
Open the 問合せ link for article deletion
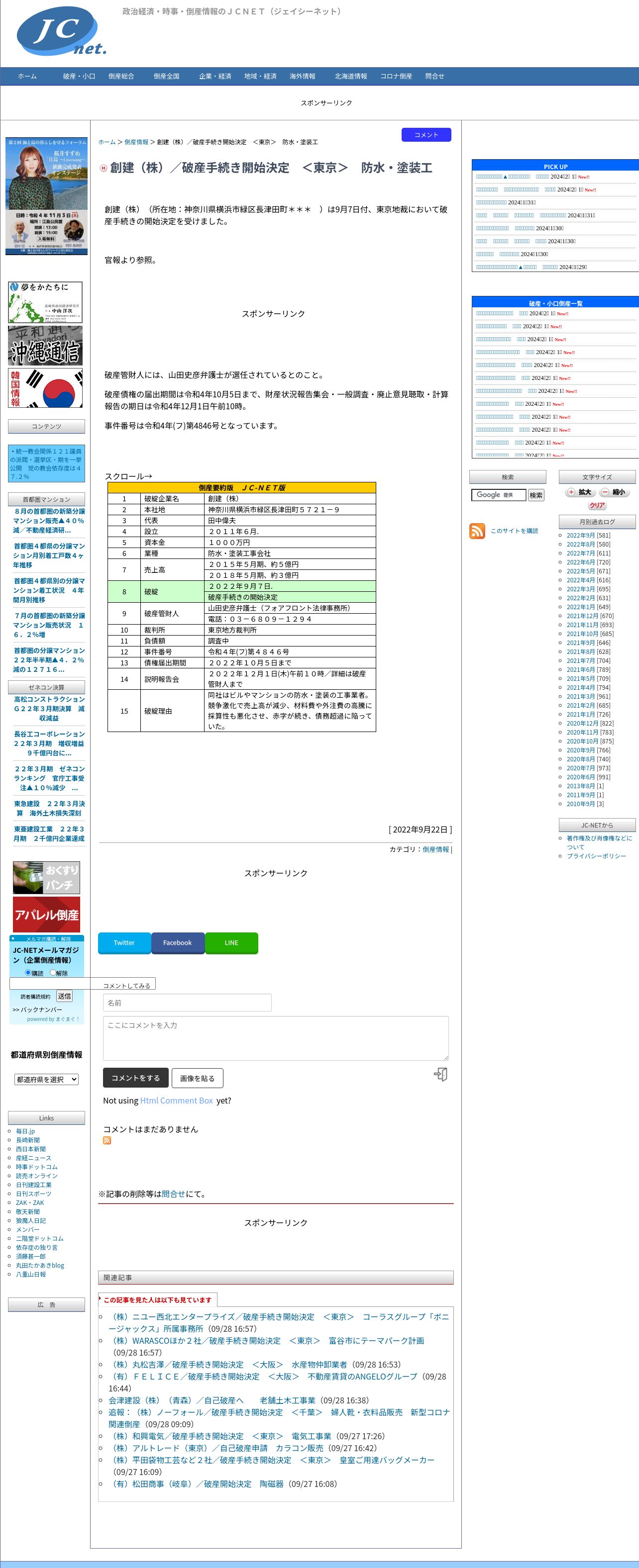pyautogui.click(x=173, y=1194)
